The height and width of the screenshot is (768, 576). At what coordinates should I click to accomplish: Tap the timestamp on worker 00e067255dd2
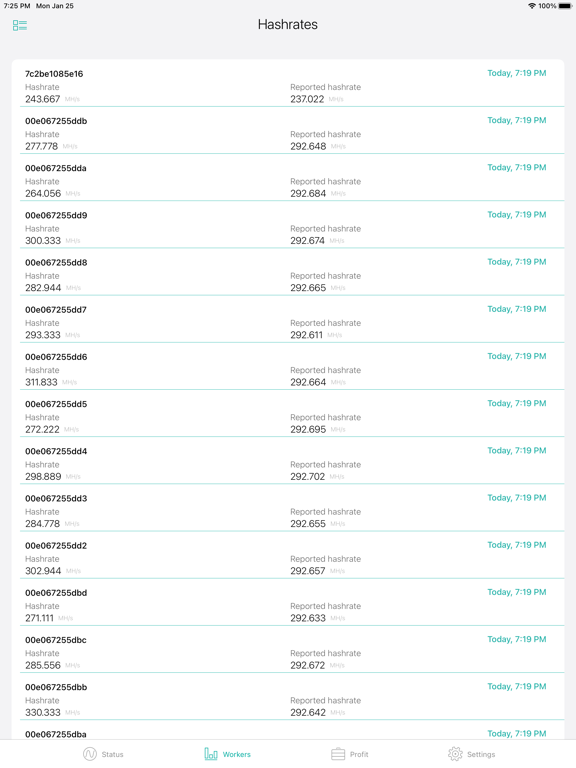coord(516,545)
